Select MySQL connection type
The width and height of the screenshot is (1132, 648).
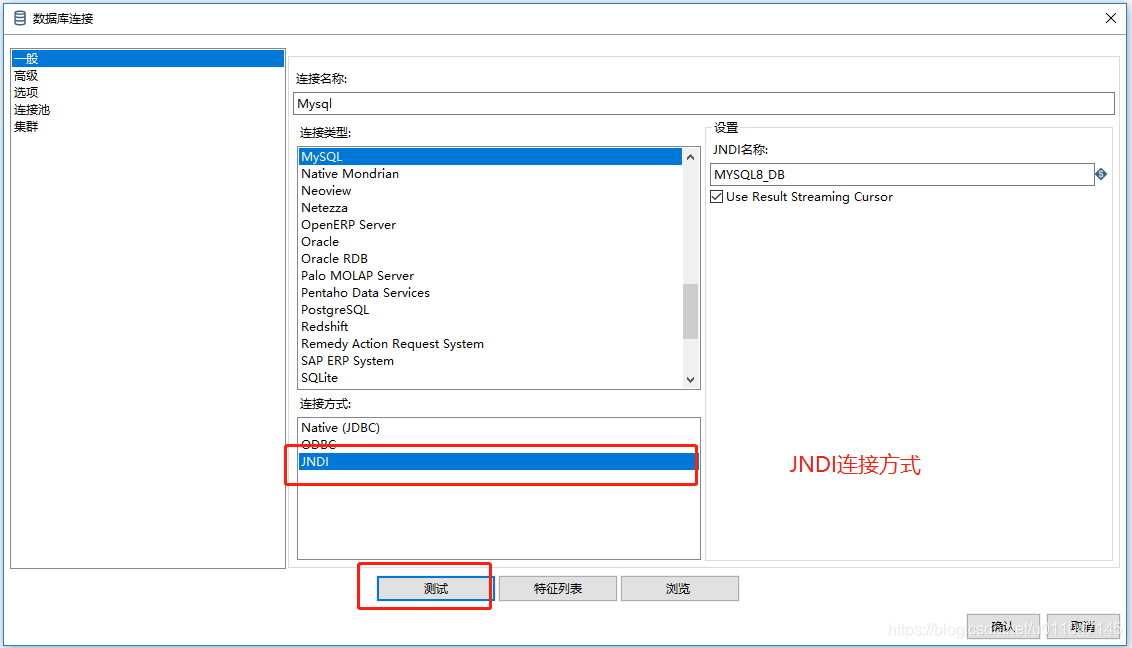click(490, 157)
